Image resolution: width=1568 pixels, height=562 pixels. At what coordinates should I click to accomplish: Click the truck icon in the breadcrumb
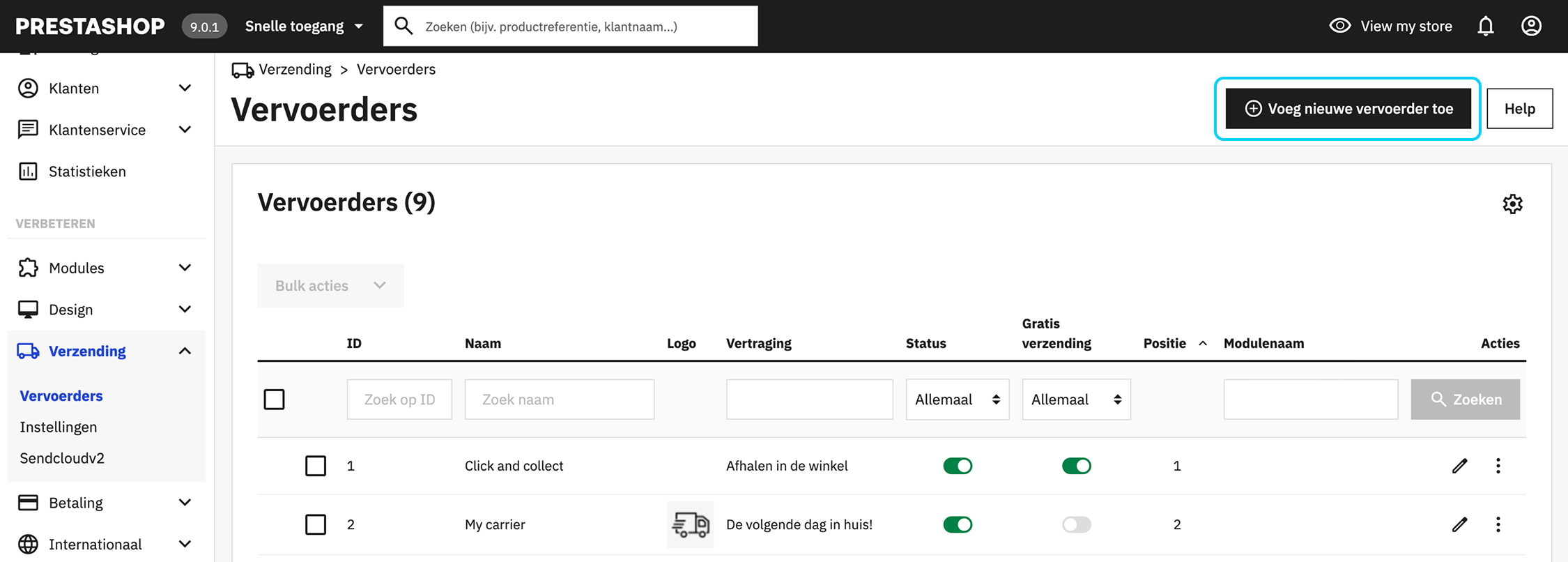click(x=243, y=70)
